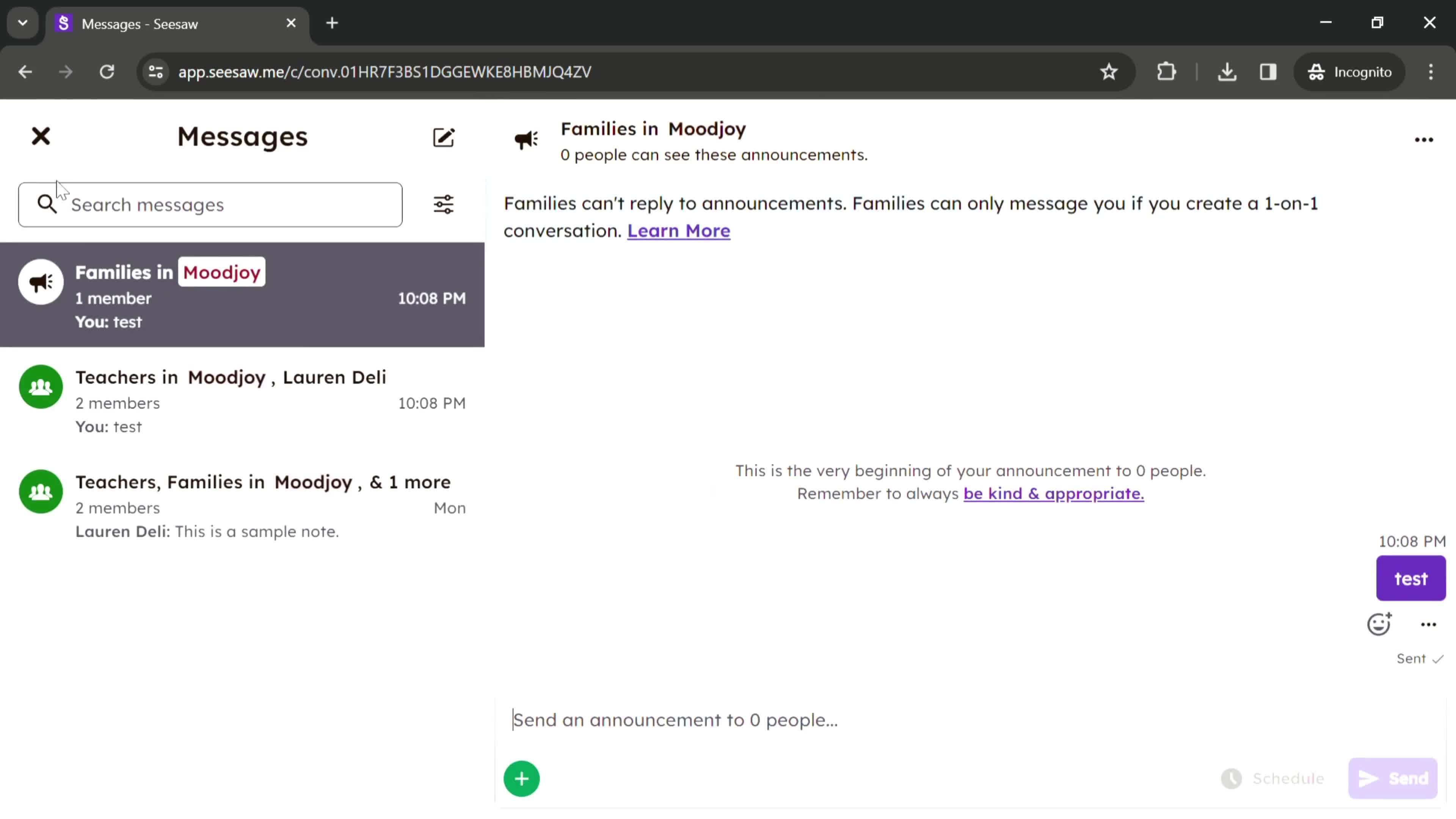Screen dimensions: 1456x819
Task: Click group avatar of Teachers, Families conversation
Action: click(x=41, y=492)
